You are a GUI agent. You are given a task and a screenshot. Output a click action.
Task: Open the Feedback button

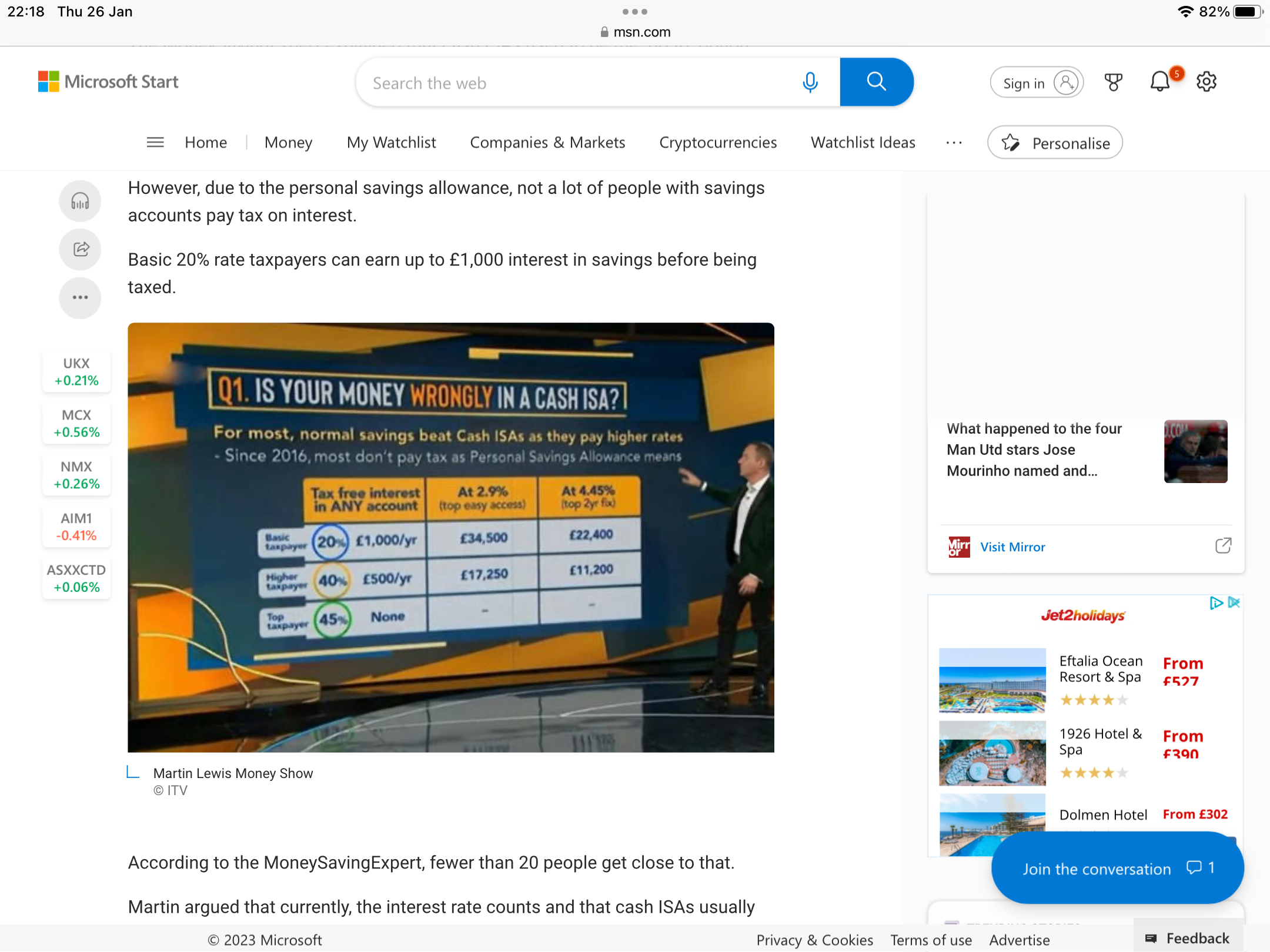coord(1188,938)
